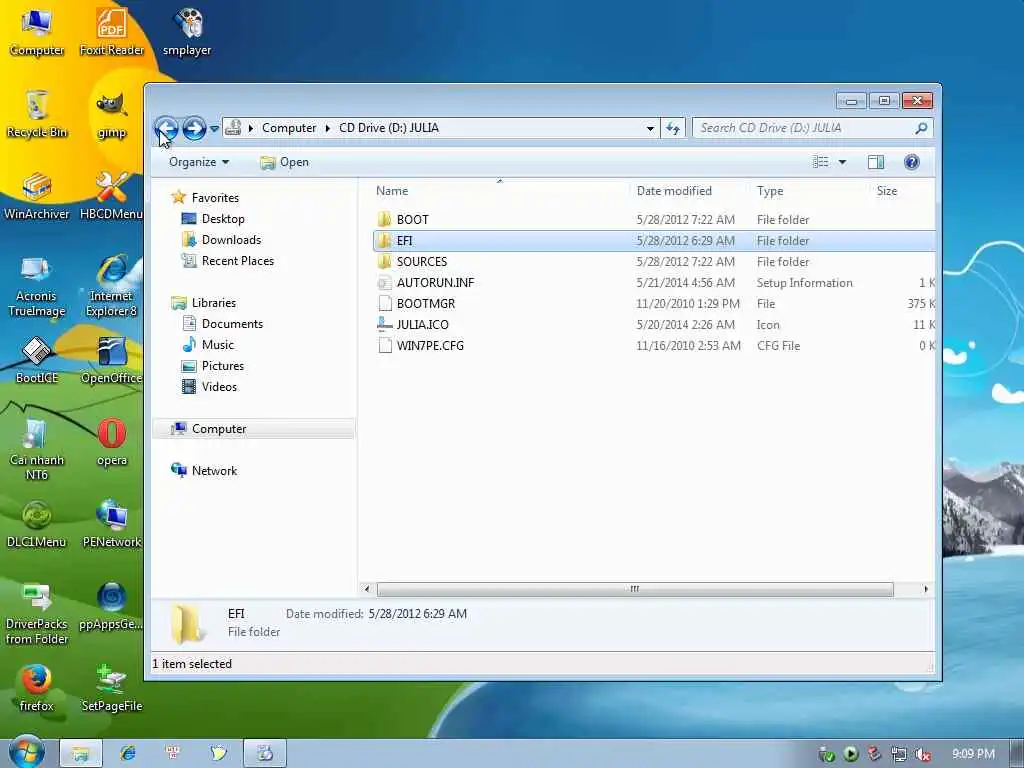Select the WIN7PE.CFG file
The height and width of the screenshot is (768, 1024).
click(x=430, y=345)
